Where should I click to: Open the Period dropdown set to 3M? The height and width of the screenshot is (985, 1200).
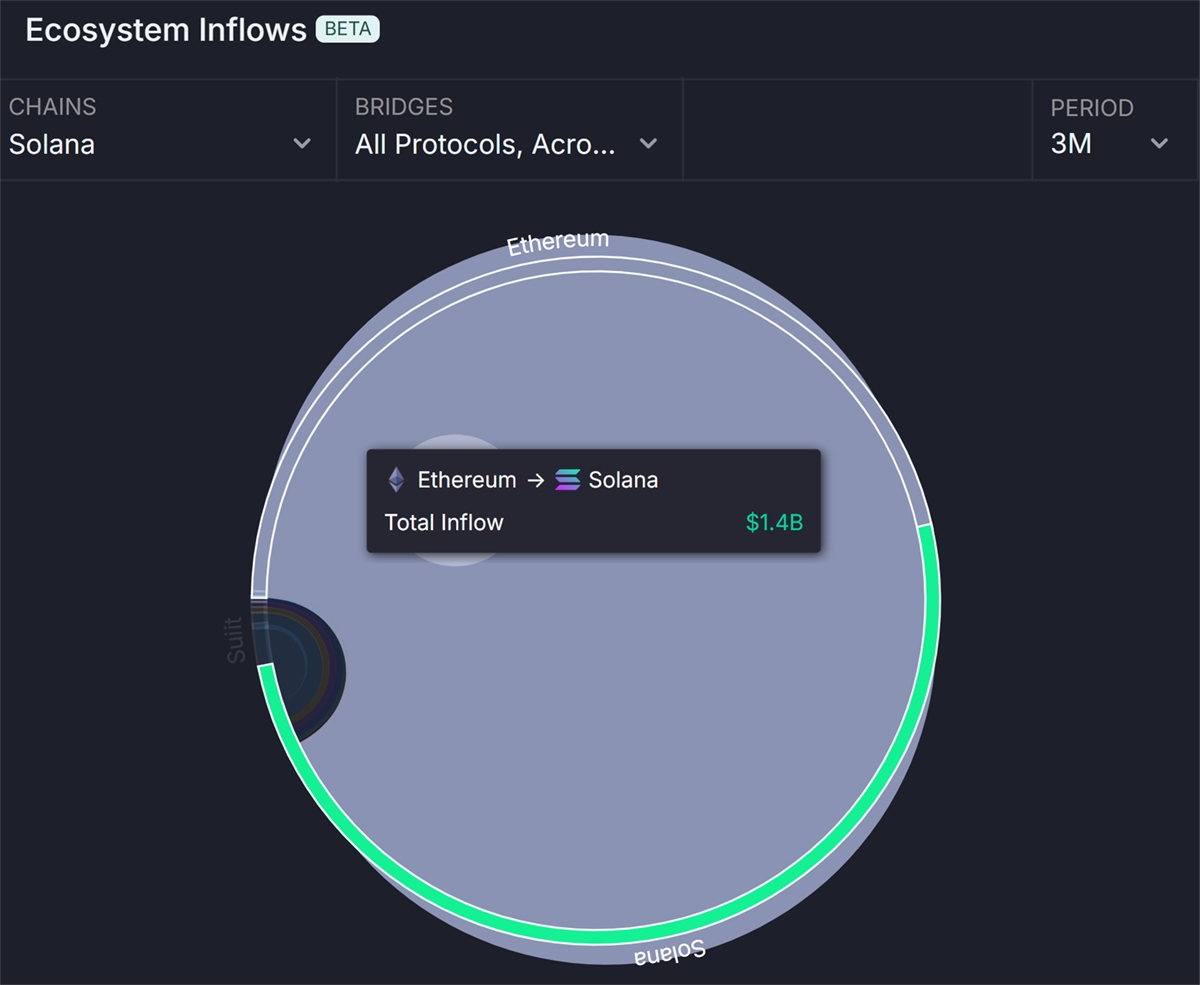1115,130
